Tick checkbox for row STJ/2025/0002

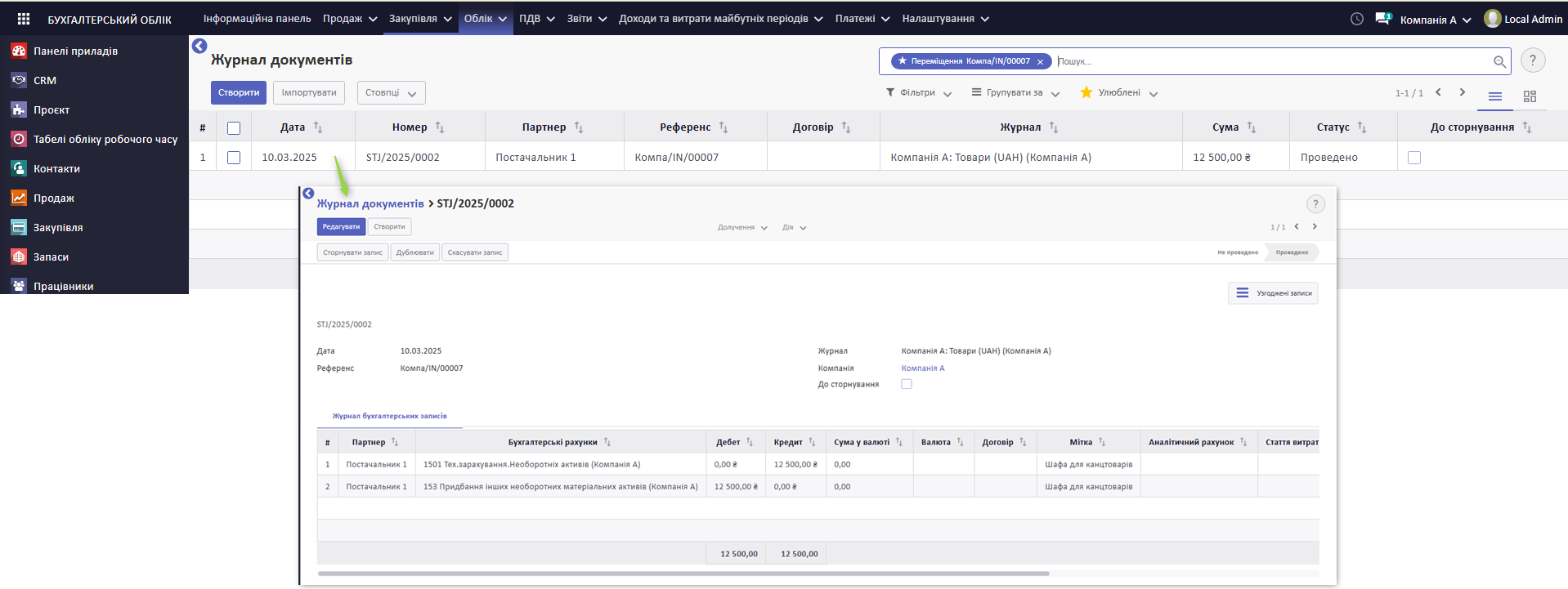point(234,158)
